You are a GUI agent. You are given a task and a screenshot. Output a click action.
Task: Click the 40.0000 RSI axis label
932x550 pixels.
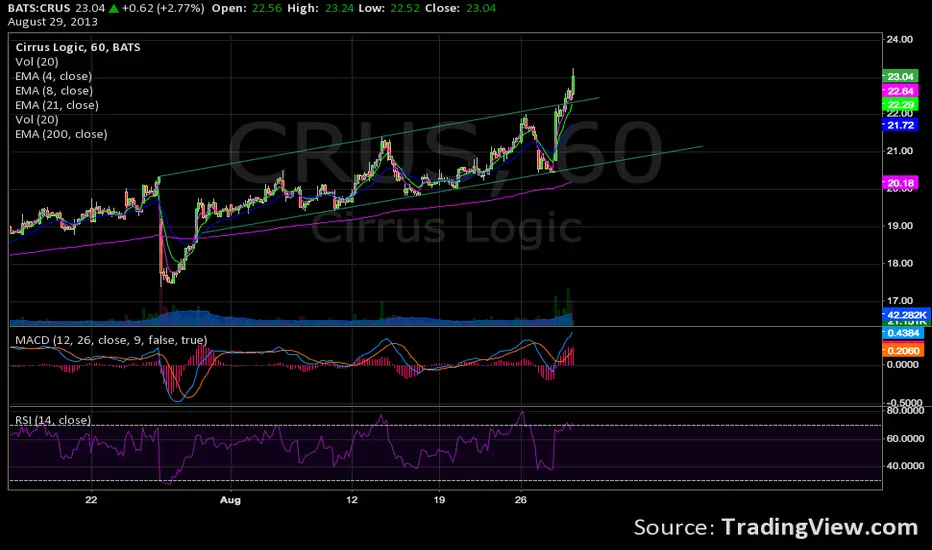click(905, 466)
